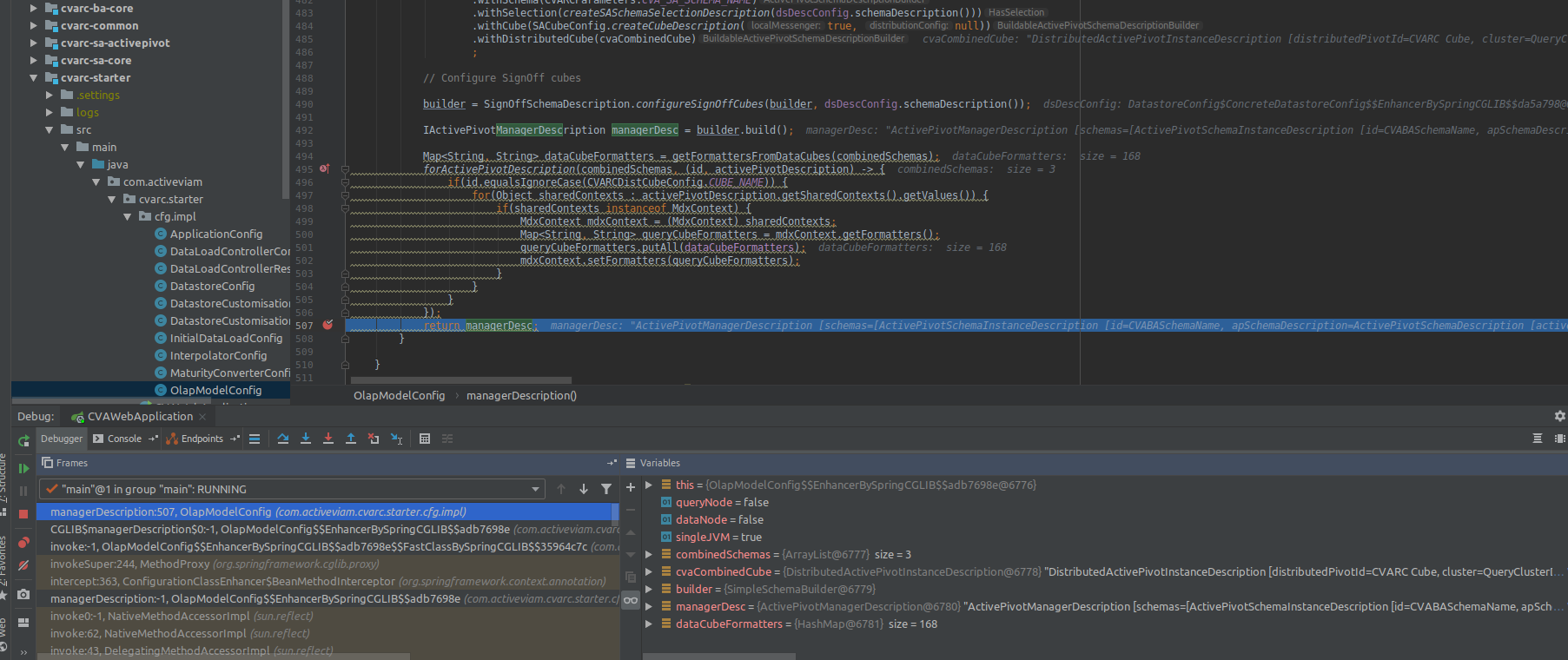Image resolution: width=1568 pixels, height=660 pixels.
Task: Take a thread dump with camera icon
Action: (x=23, y=595)
